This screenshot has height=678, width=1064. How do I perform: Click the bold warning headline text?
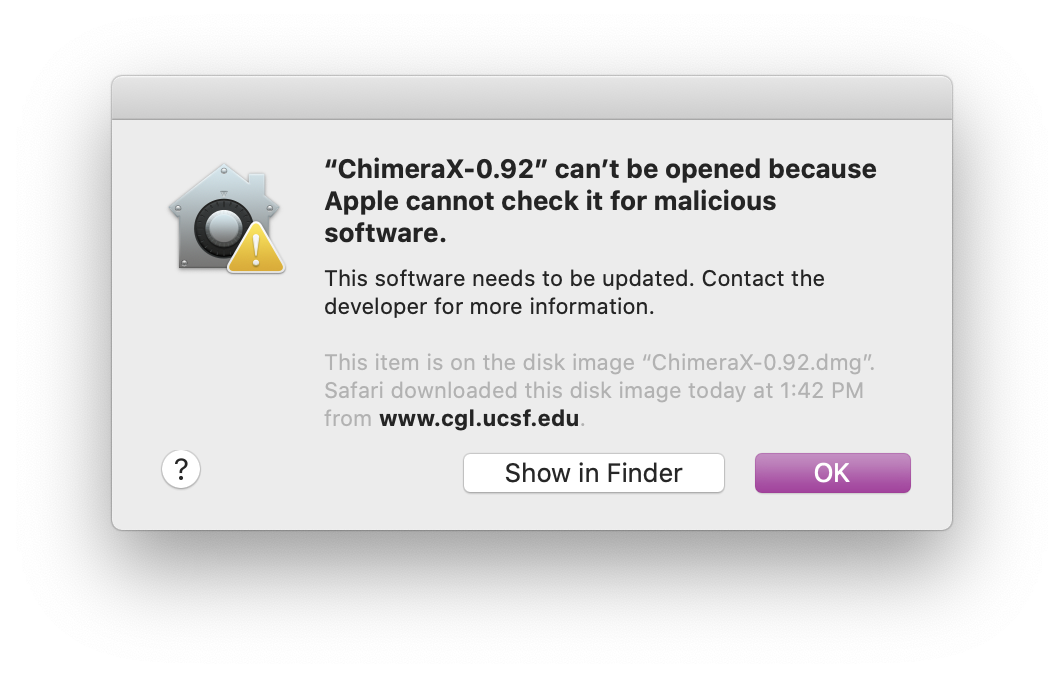coord(598,200)
